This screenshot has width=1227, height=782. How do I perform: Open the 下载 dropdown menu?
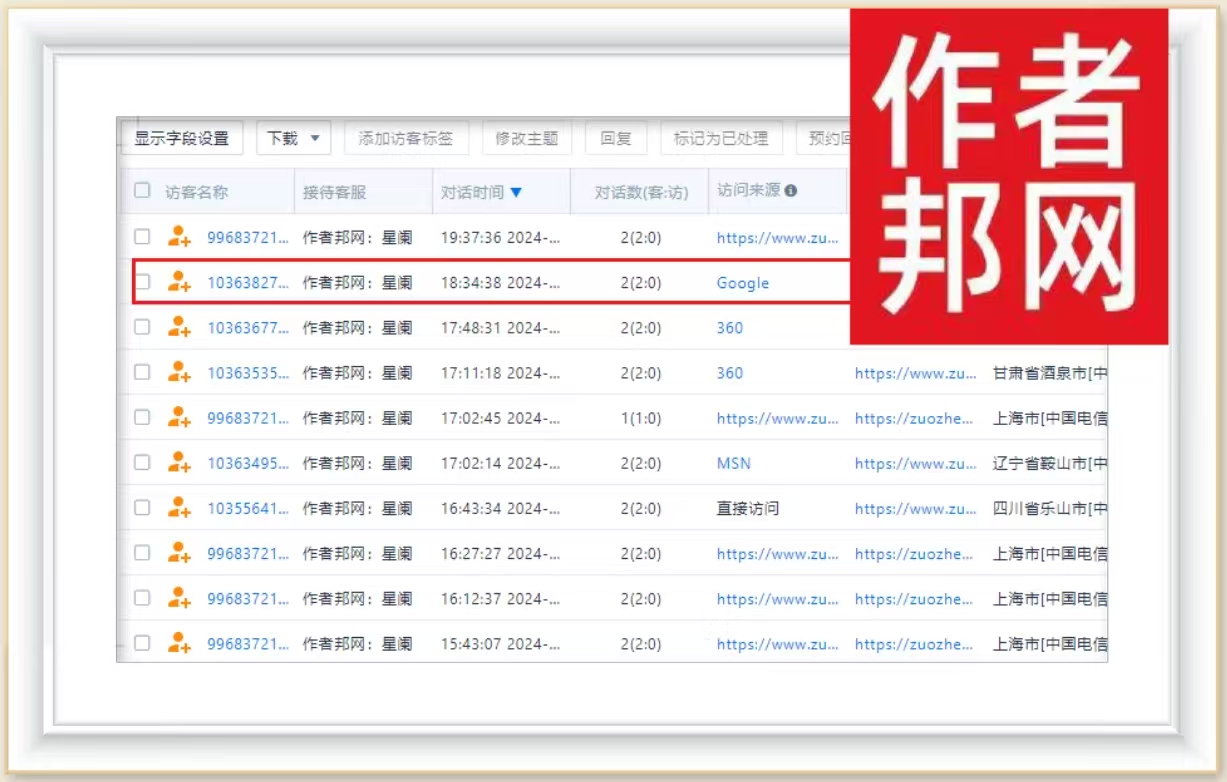(293, 138)
